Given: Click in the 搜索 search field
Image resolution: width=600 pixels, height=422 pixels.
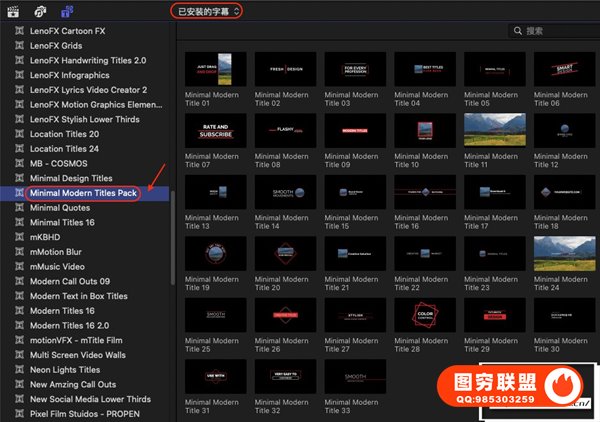Looking at the screenshot, I should [x=560, y=32].
